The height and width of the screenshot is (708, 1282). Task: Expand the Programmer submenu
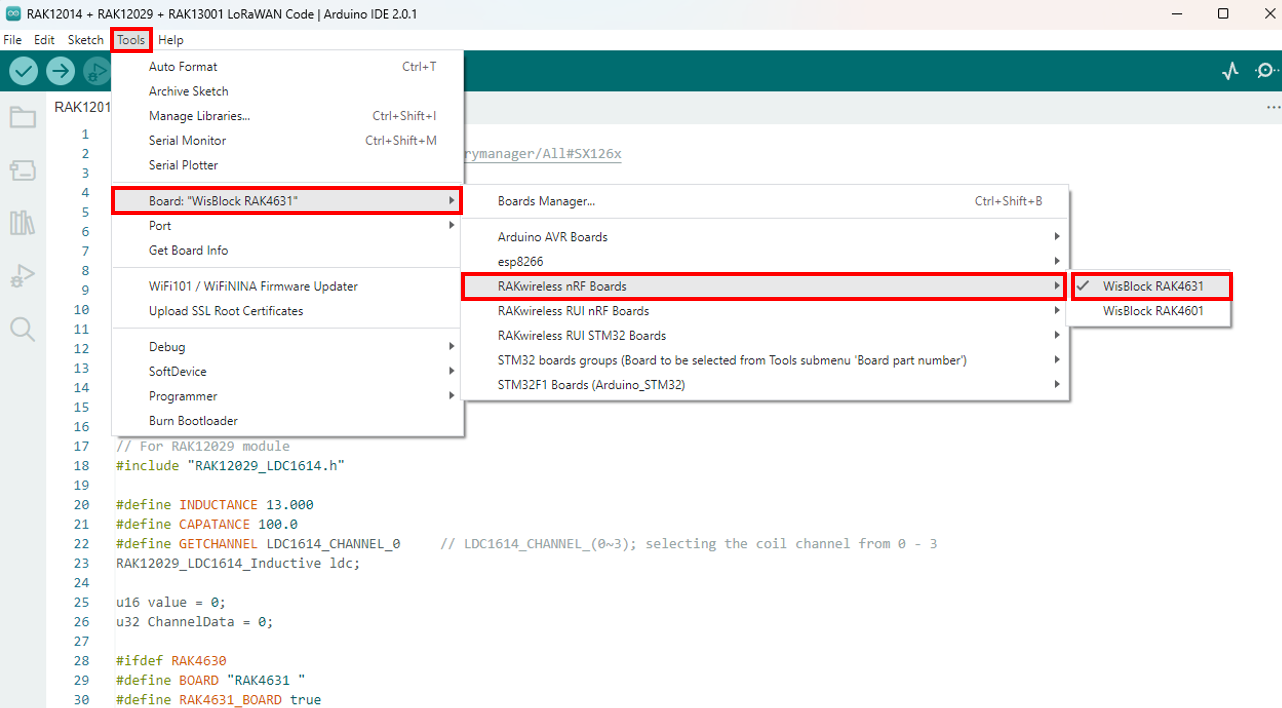point(287,396)
